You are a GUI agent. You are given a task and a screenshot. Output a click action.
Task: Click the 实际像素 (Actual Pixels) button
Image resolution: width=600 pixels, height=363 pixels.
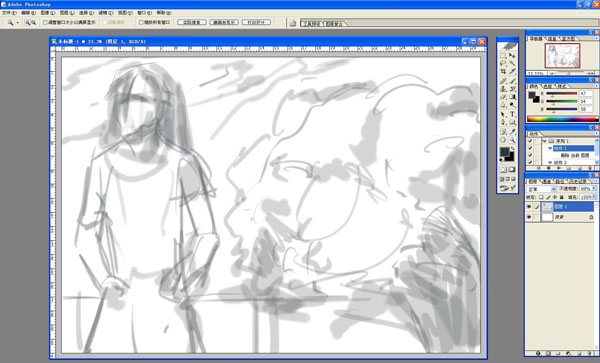pos(192,23)
